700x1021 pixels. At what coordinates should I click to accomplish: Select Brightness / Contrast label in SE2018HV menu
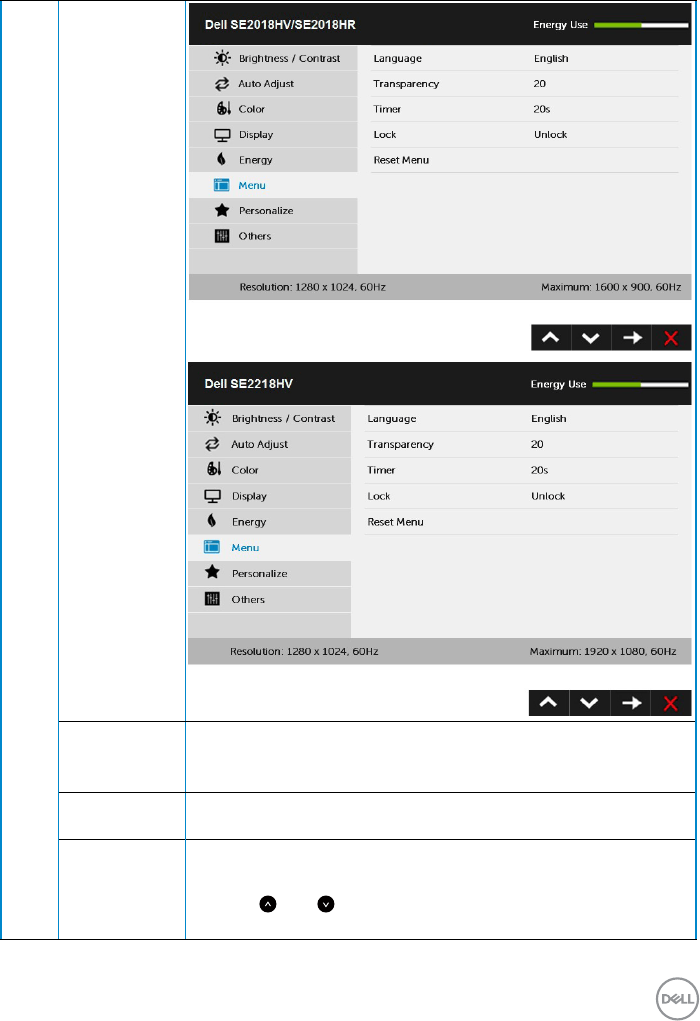[289, 59]
